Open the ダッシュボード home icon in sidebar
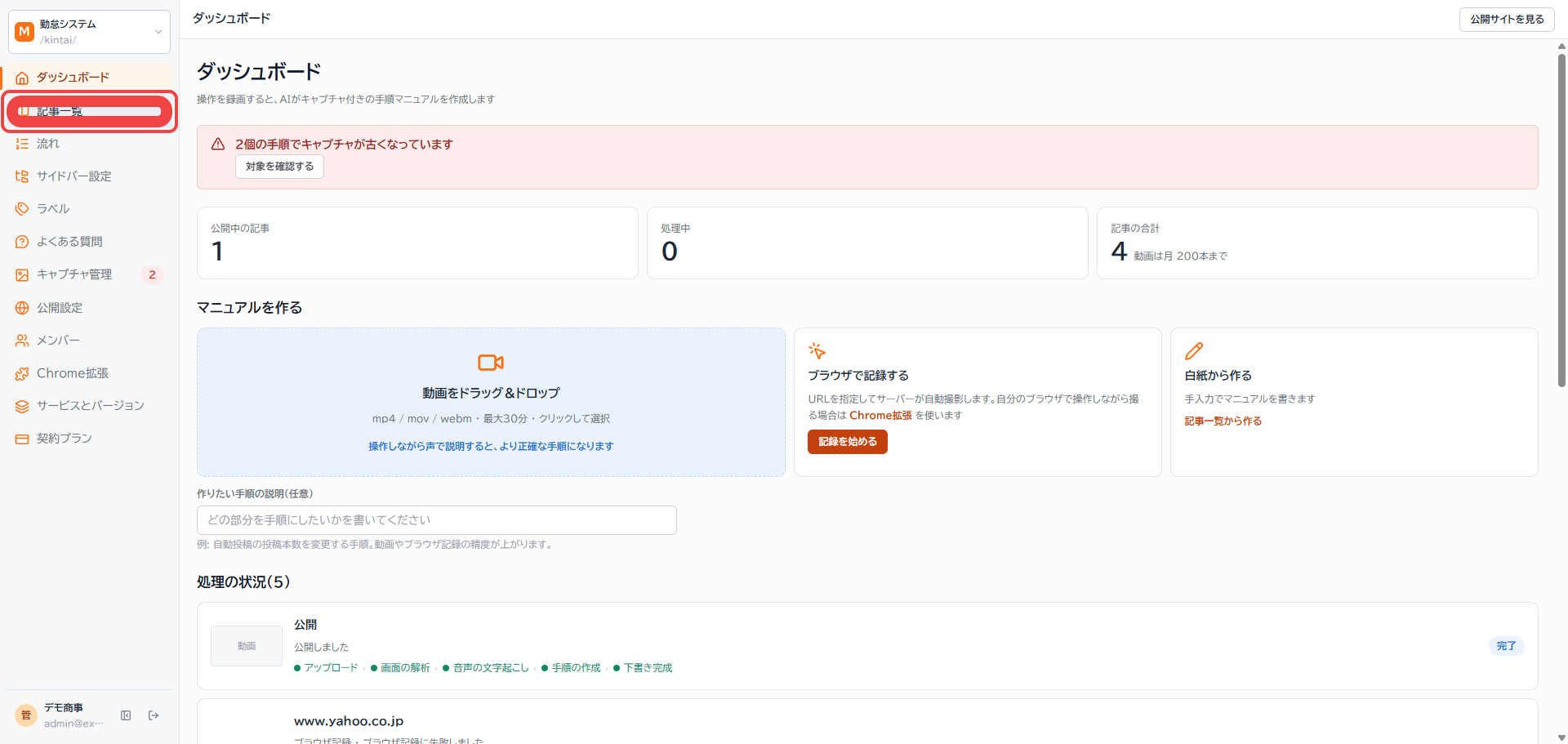The height and width of the screenshot is (744, 1568). 22,78
